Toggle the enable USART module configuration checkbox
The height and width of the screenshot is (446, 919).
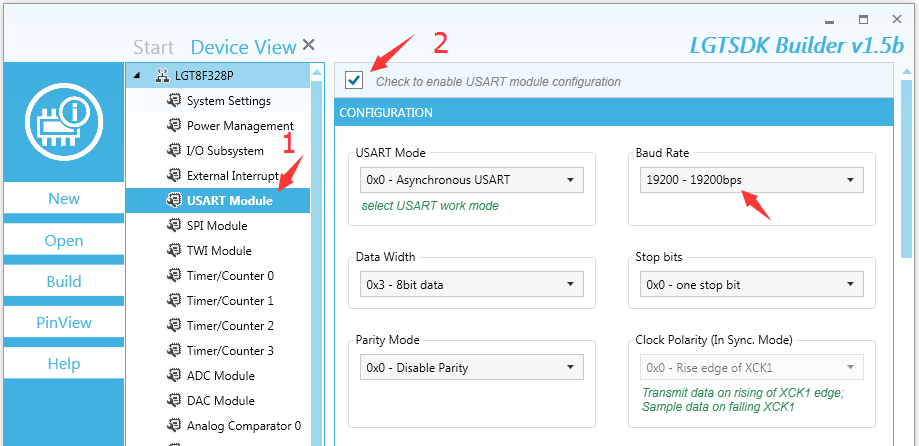354,80
